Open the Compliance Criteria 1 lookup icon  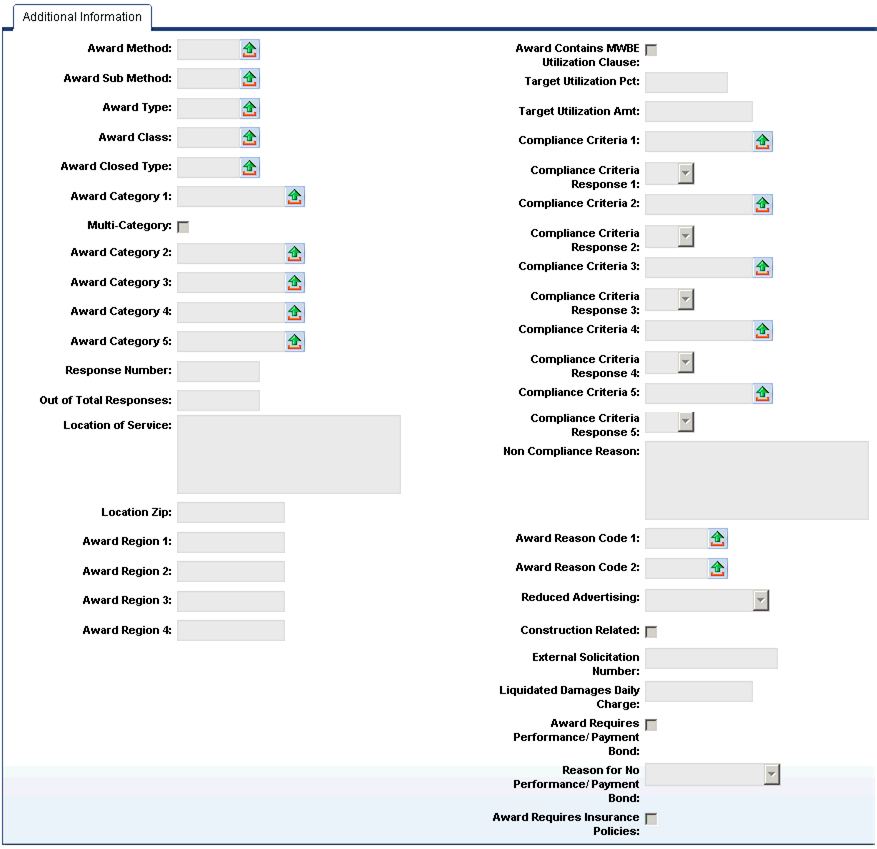click(762, 141)
